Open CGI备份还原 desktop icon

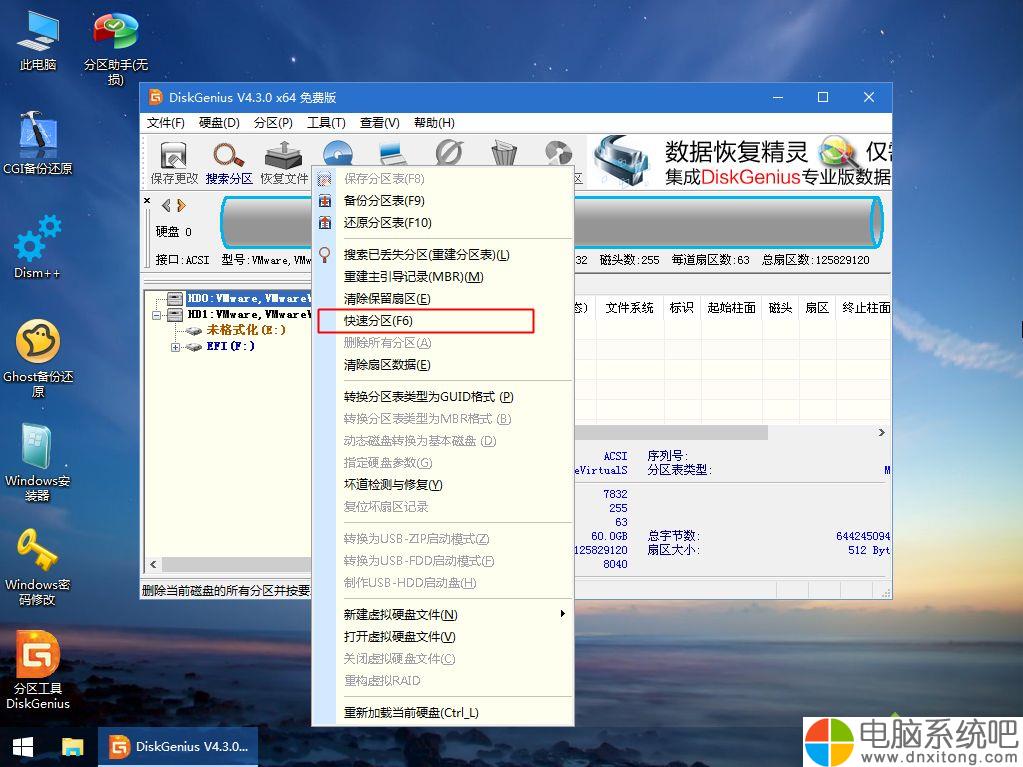pyautogui.click(x=38, y=143)
